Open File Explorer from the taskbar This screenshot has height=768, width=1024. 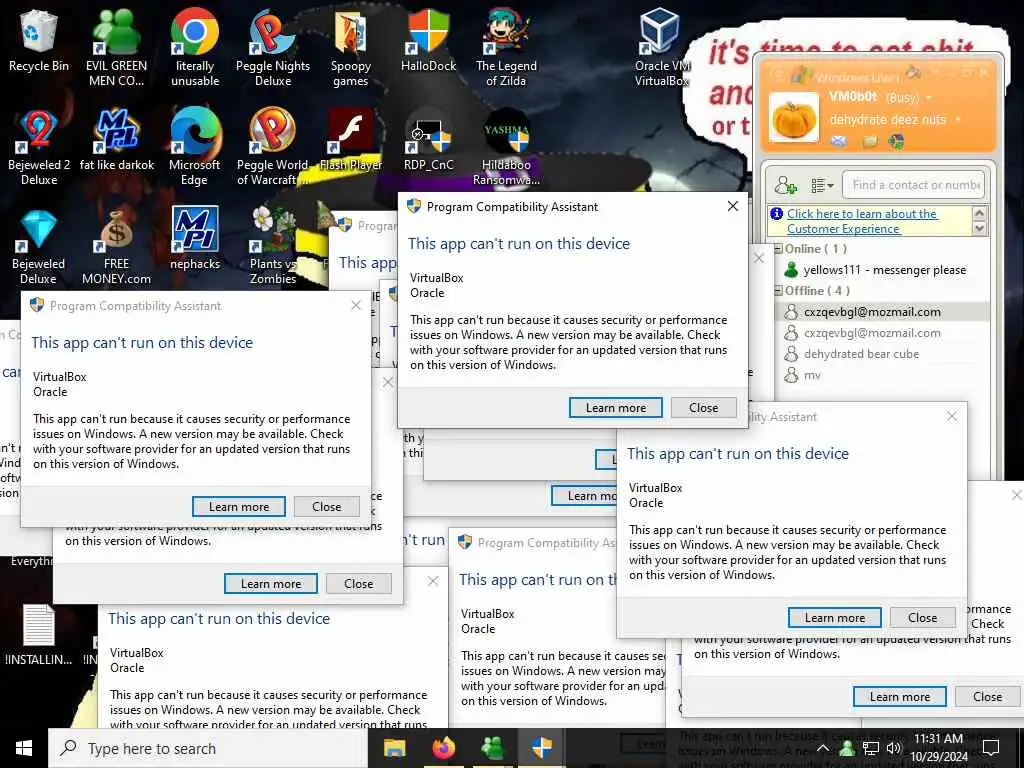(x=394, y=748)
